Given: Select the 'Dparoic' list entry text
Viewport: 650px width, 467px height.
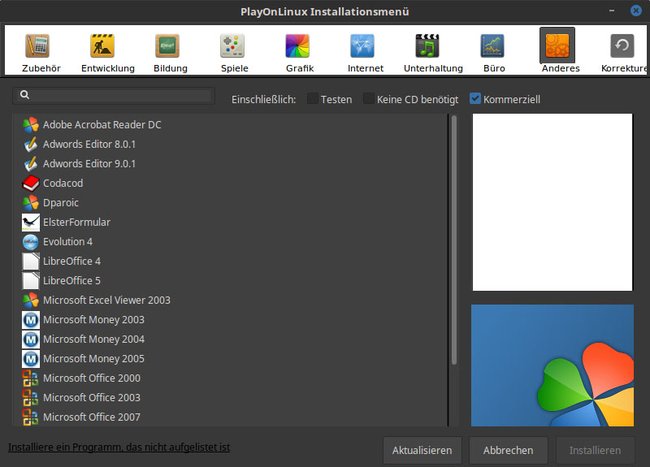Looking at the screenshot, I should pos(61,203).
